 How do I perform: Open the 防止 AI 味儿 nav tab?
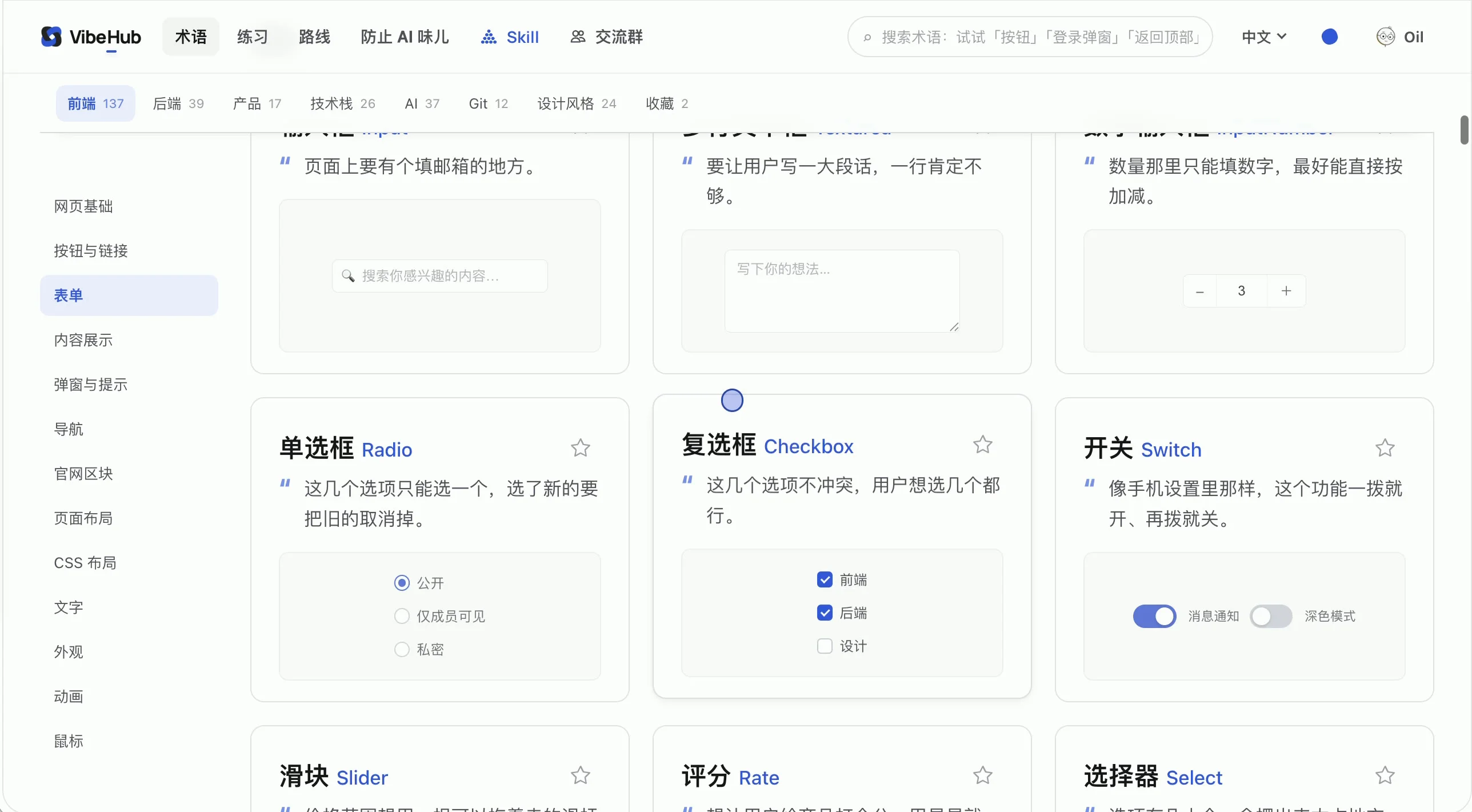pyautogui.click(x=405, y=37)
